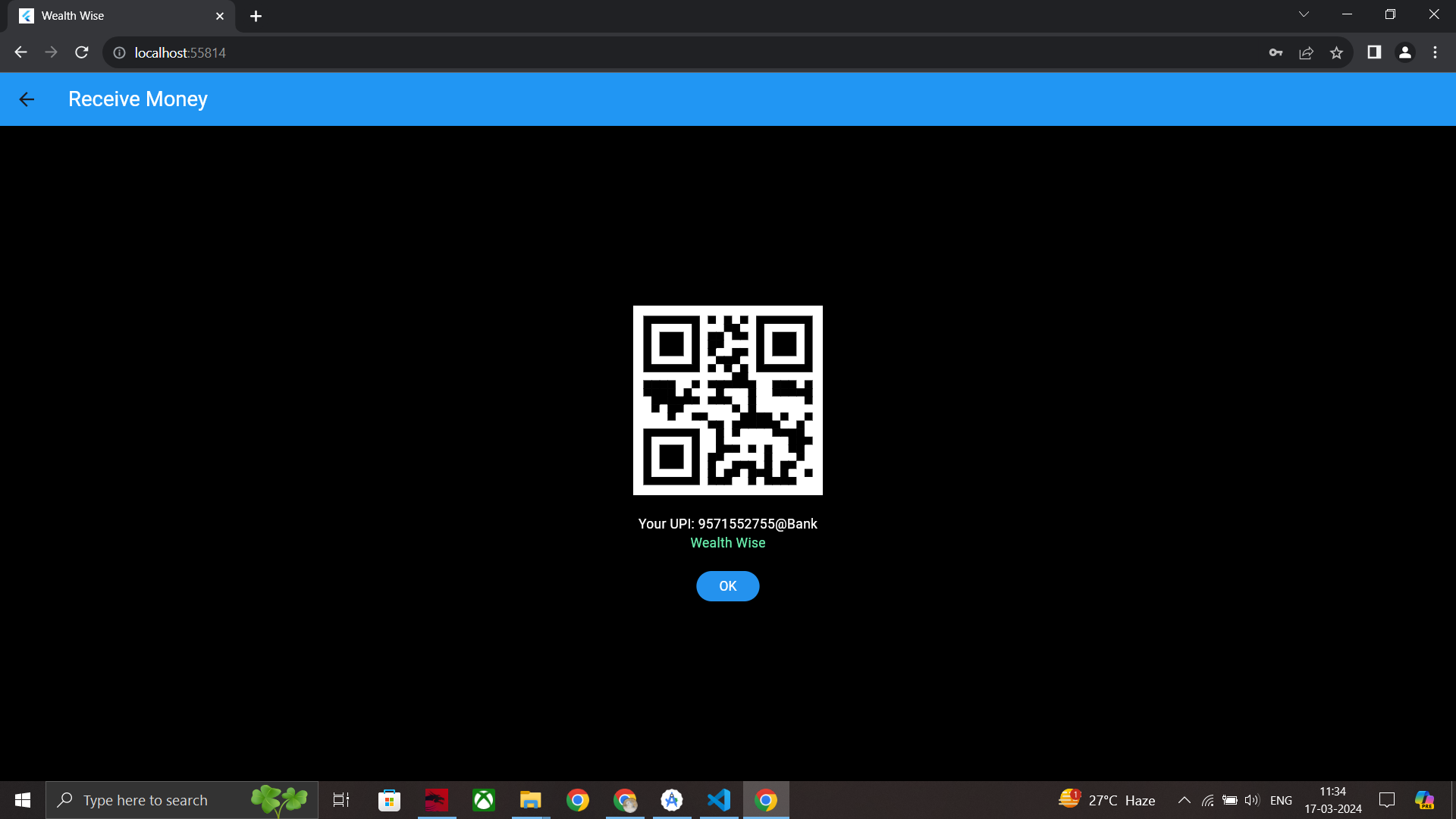1456x819 pixels.
Task: Share this page icon in address bar
Action: [x=1306, y=52]
